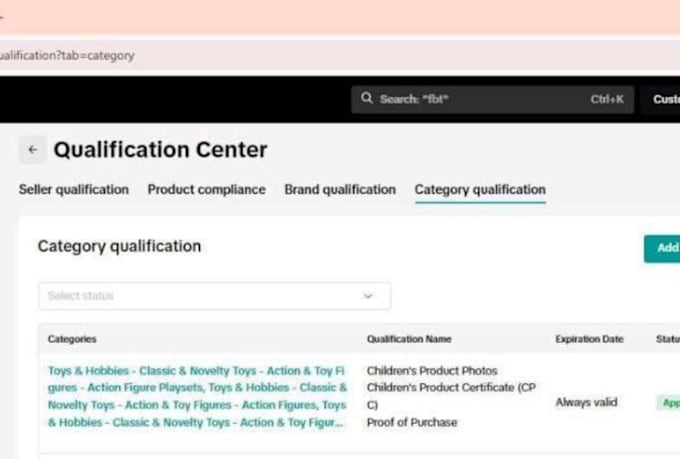Open the Brand qualification tab
The image size is (680, 459).
340,190
